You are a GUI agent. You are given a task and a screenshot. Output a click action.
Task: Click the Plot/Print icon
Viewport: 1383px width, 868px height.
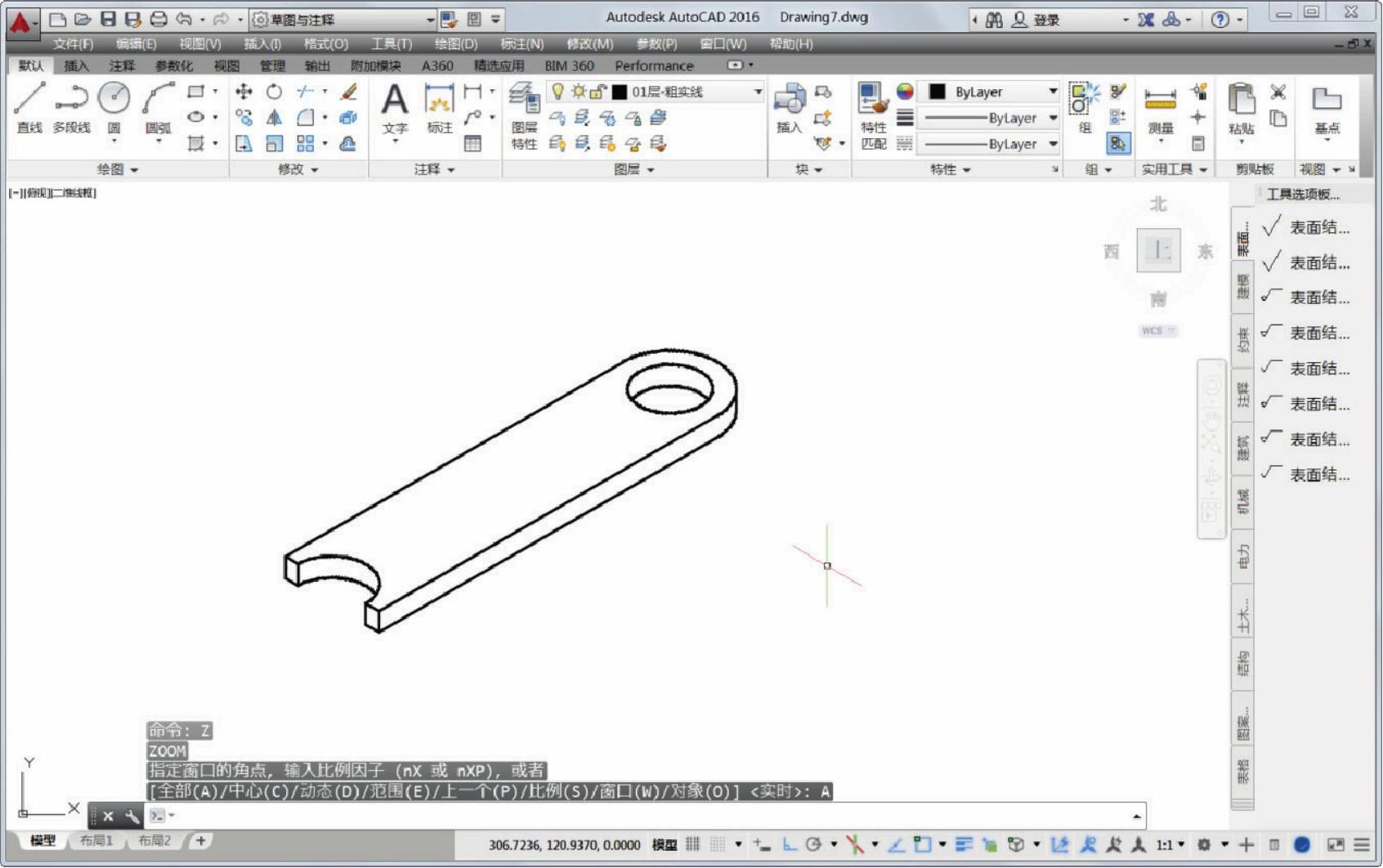tap(159, 19)
